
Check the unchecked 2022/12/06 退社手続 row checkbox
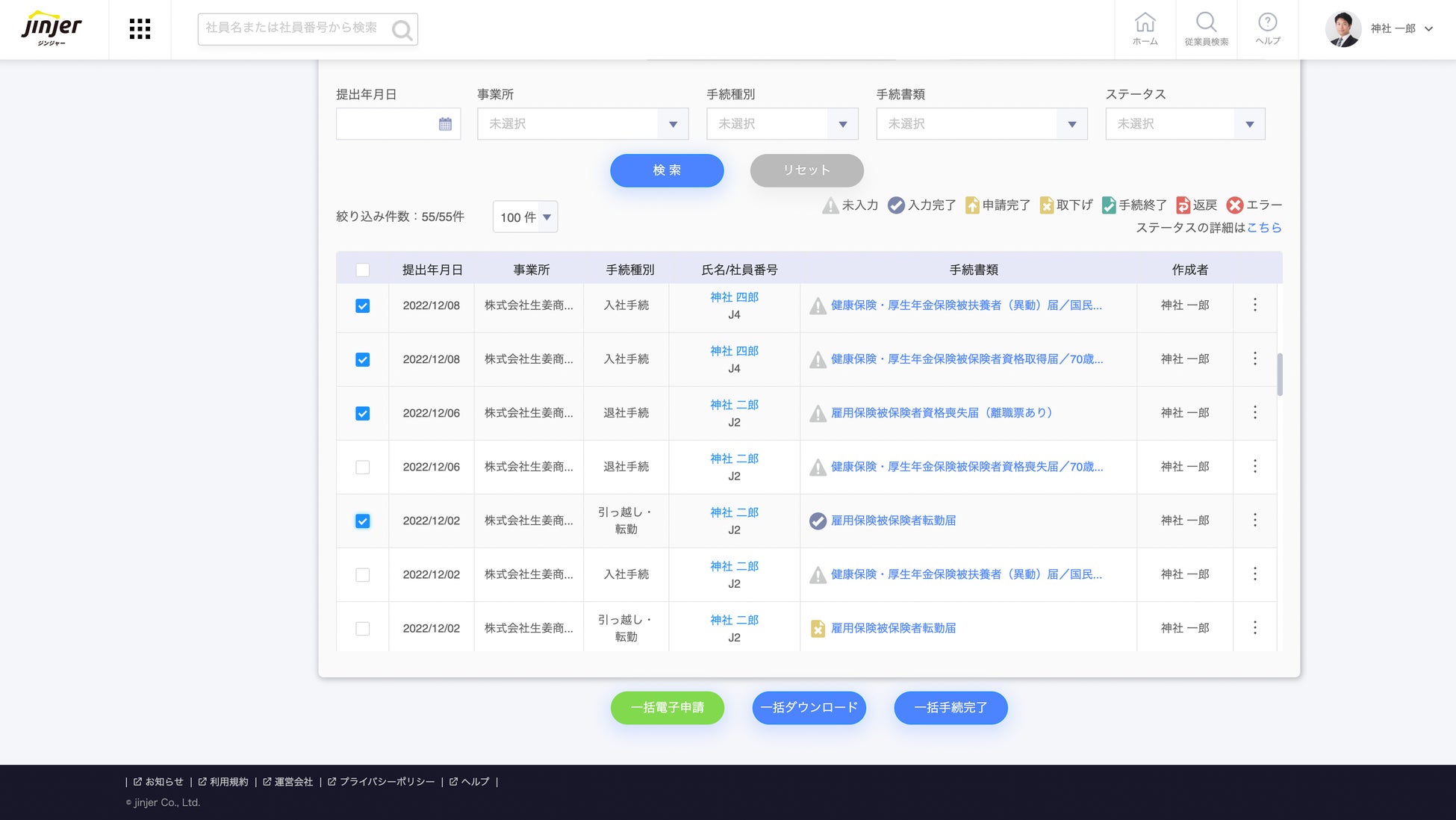coord(362,467)
